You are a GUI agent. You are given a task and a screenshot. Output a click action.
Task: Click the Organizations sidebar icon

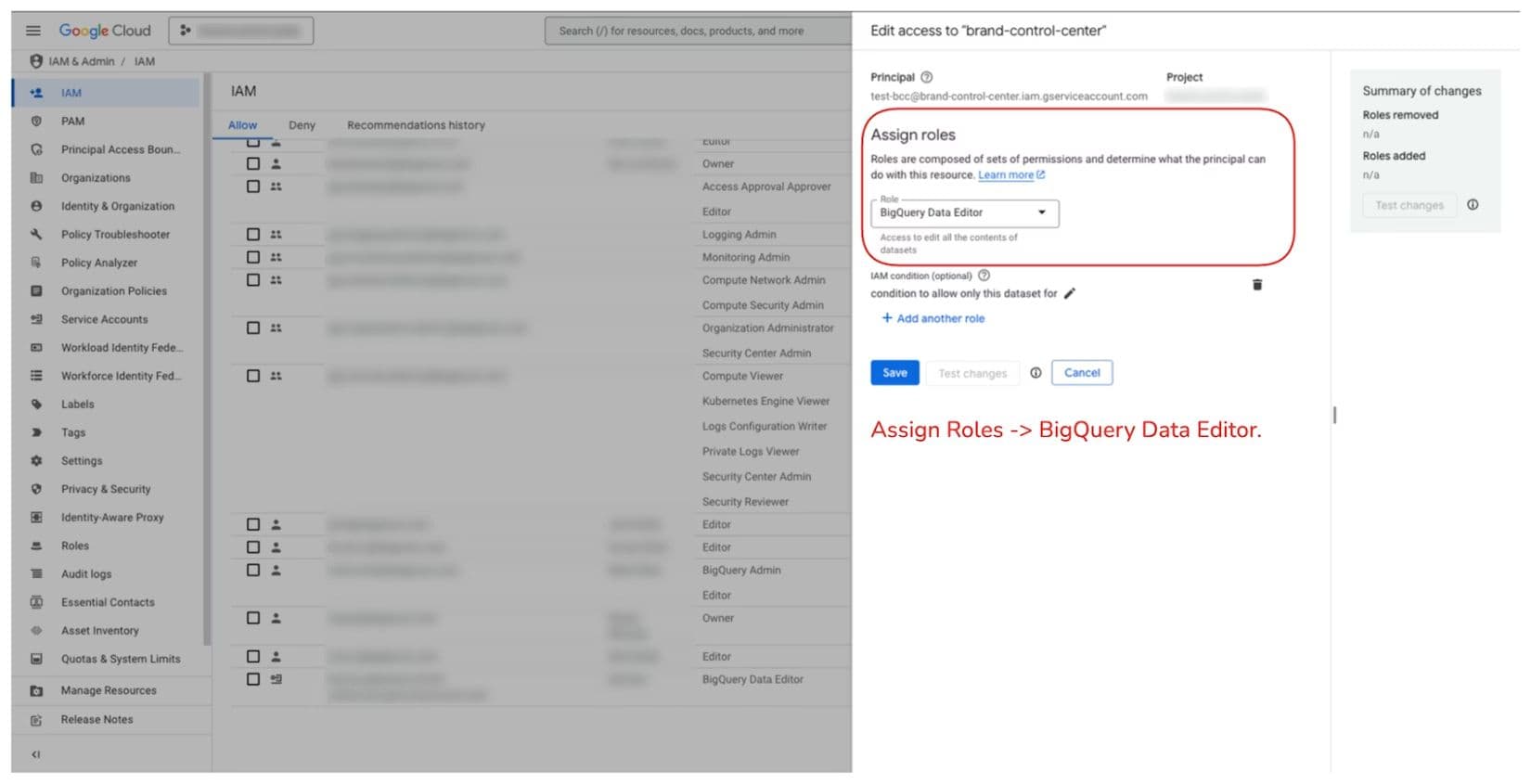[36, 177]
